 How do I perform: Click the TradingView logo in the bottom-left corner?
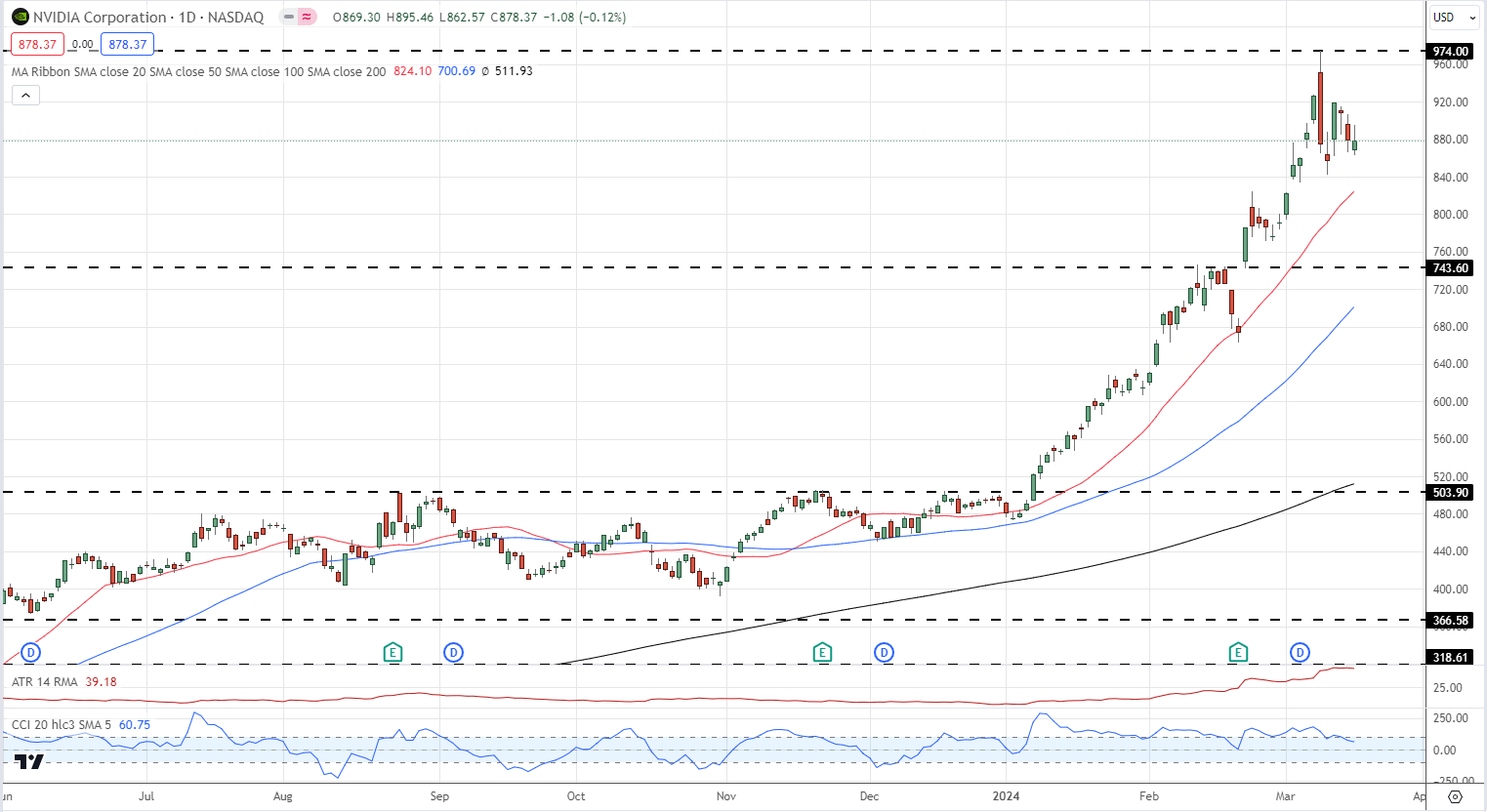point(29,762)
